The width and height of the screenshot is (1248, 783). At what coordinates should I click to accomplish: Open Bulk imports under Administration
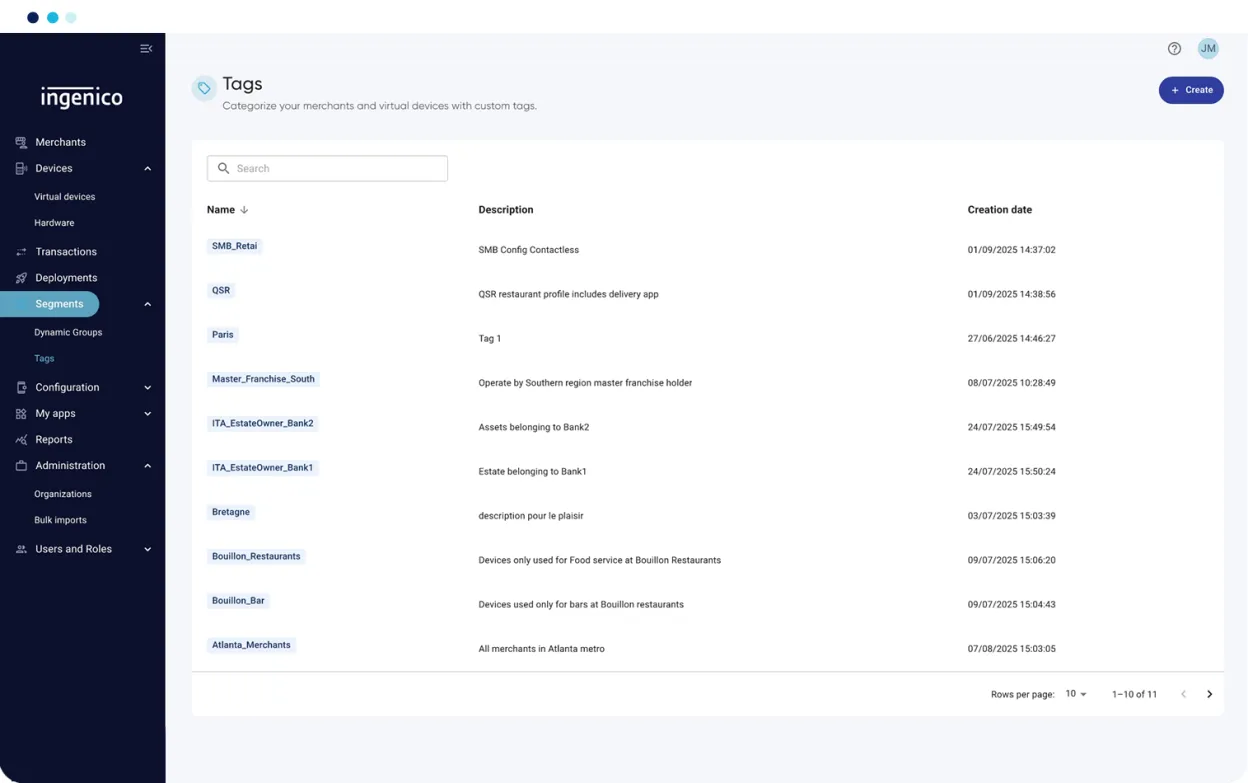click(60, 520)
